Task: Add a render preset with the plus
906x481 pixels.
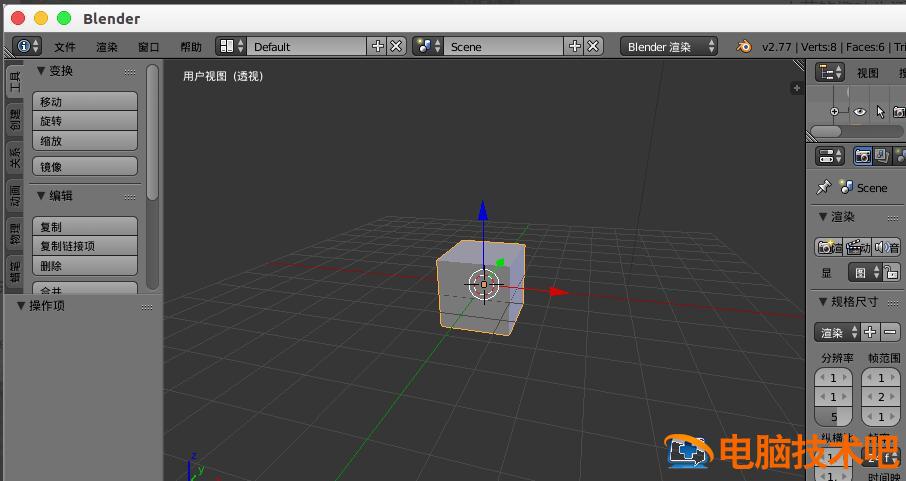Action: [x=870, y=332]
